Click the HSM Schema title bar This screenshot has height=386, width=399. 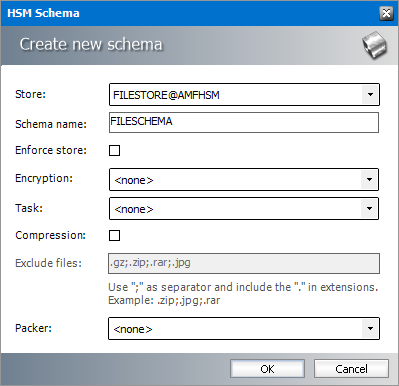pyautogui.click(x=199, y=13)
